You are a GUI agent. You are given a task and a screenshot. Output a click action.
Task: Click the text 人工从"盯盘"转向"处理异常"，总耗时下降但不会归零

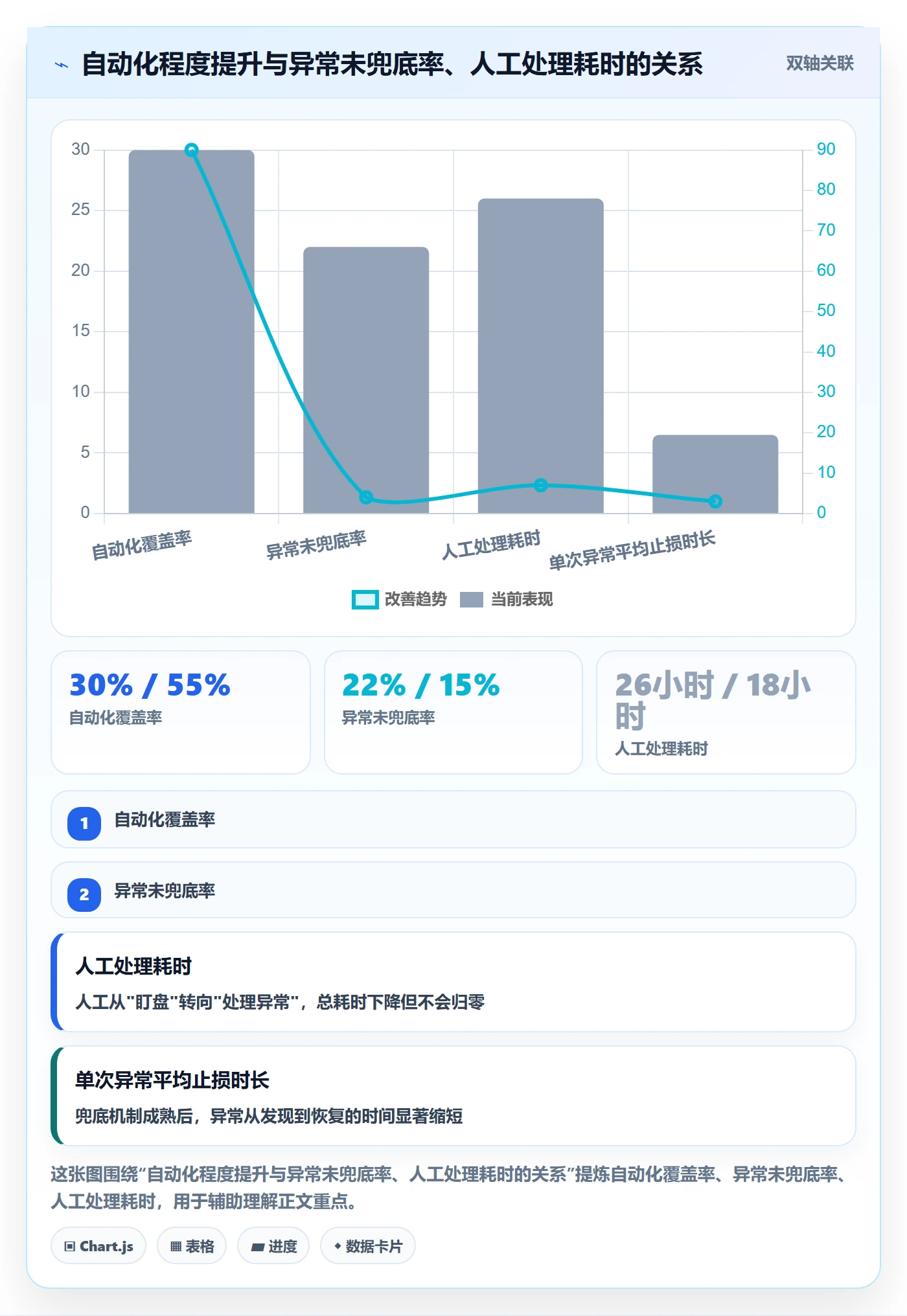[x=280, y=1003]
